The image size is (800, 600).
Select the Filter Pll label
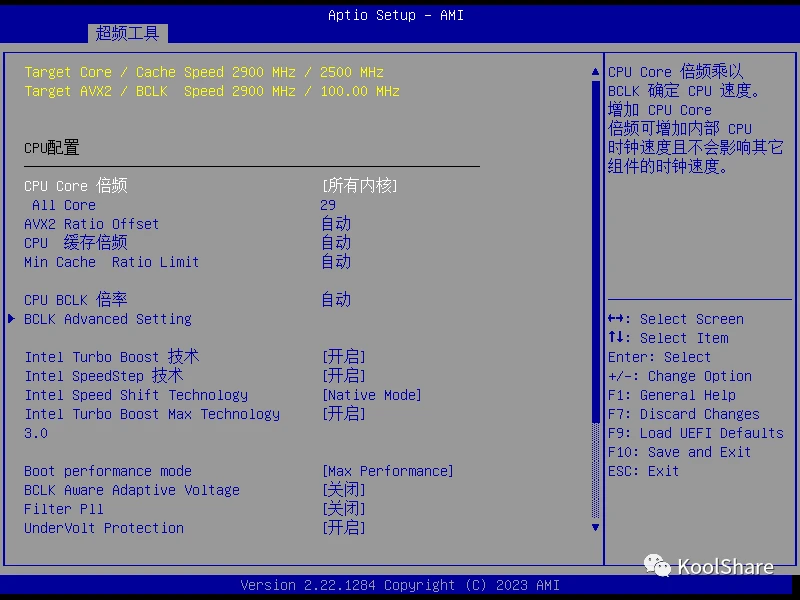click(x=64, y=509)
